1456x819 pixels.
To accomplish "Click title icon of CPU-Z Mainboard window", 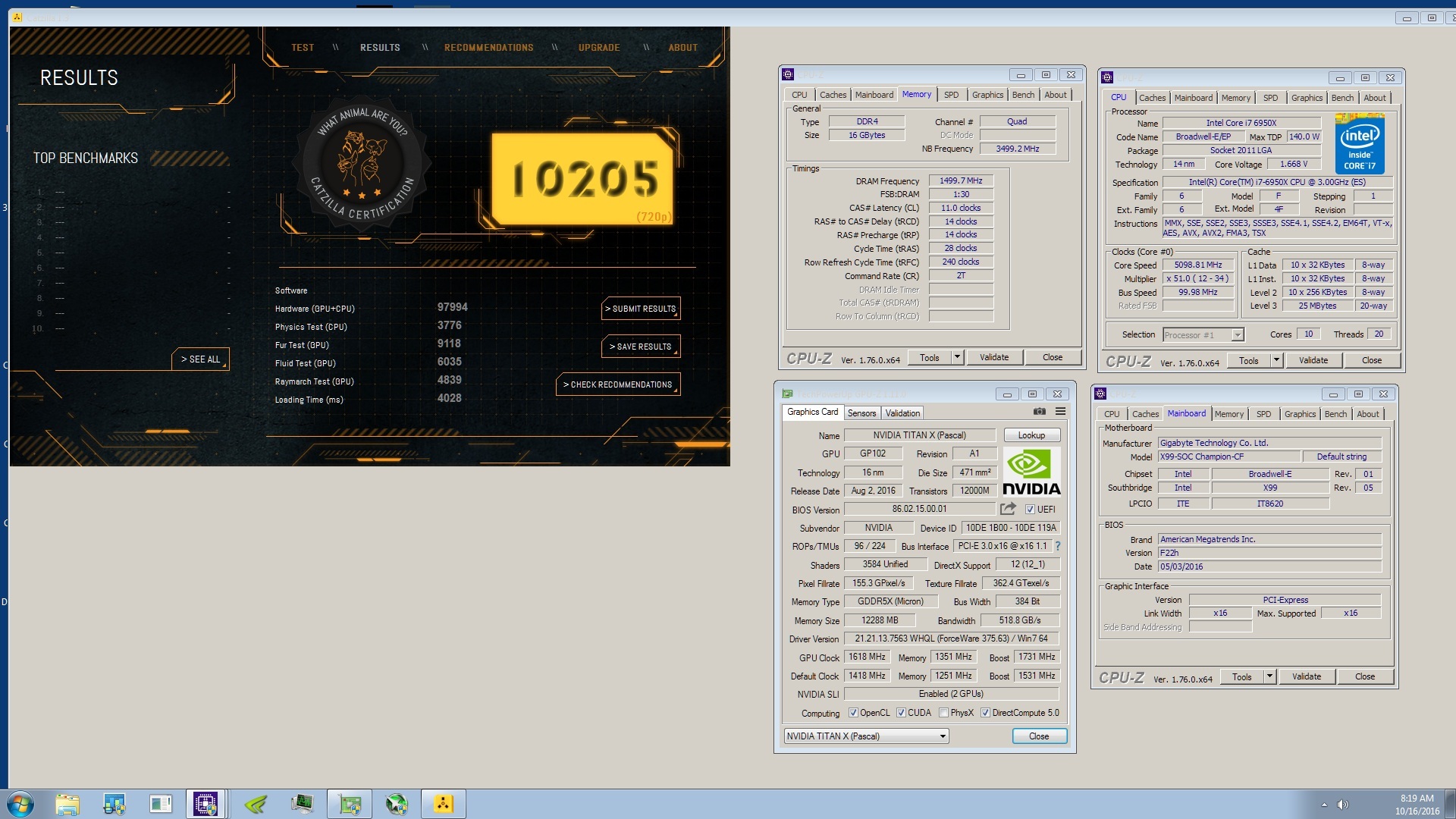I will [x=1101, y=394].
